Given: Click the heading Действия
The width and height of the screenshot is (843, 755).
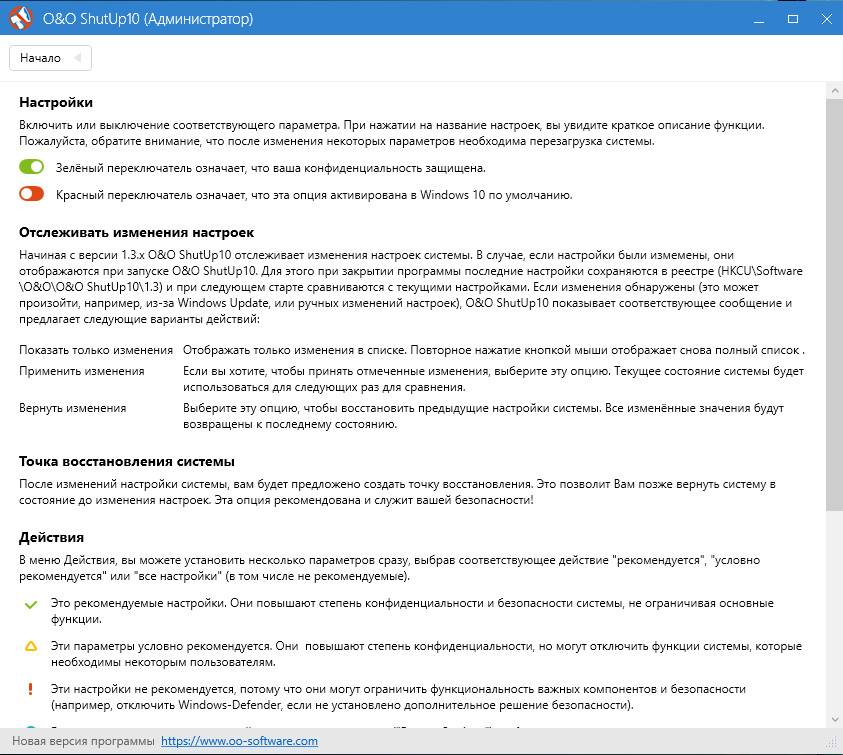Looking at the screenshot, I should click(52, 538).
